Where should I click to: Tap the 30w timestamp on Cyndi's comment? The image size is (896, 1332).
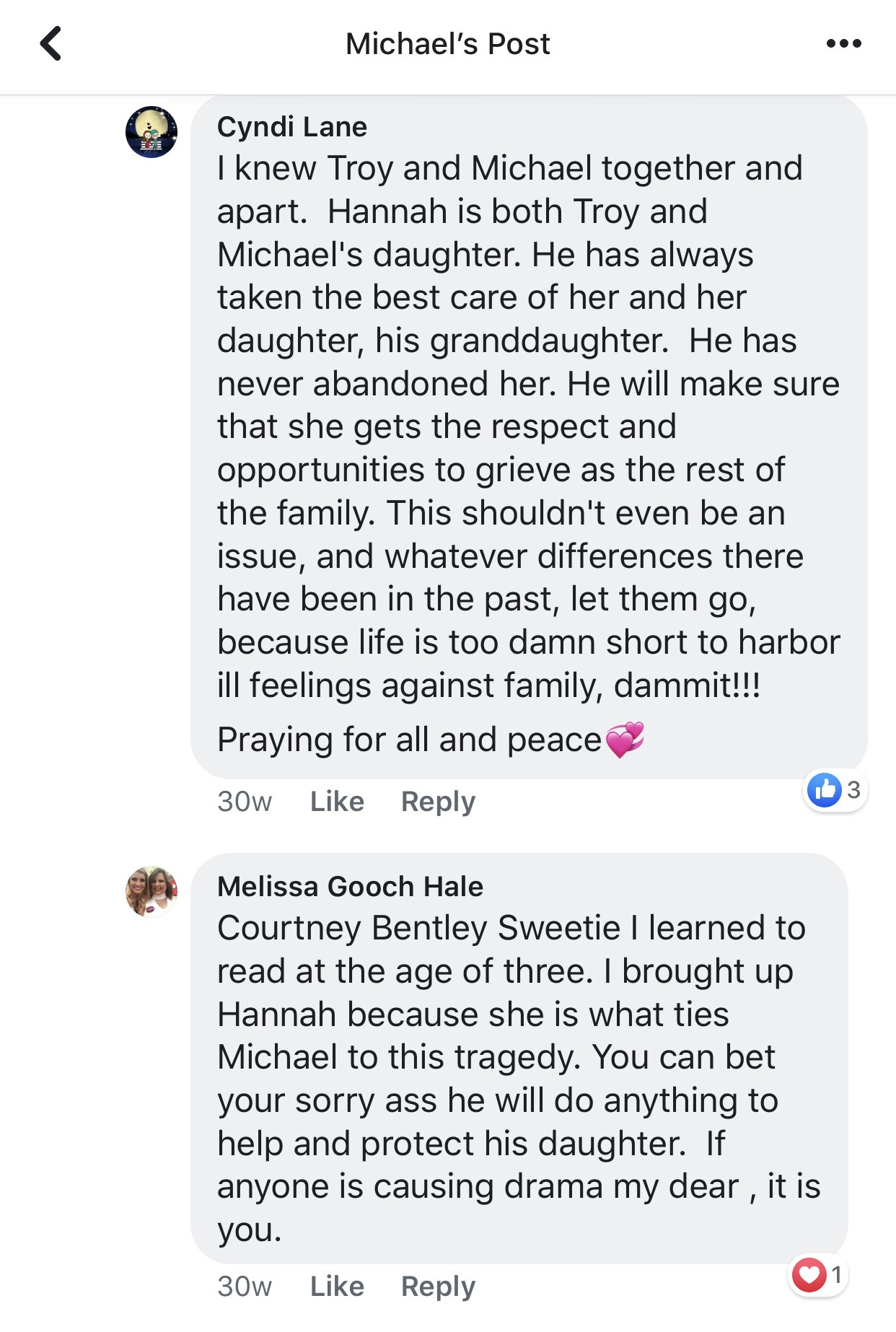tap(245, 802)
